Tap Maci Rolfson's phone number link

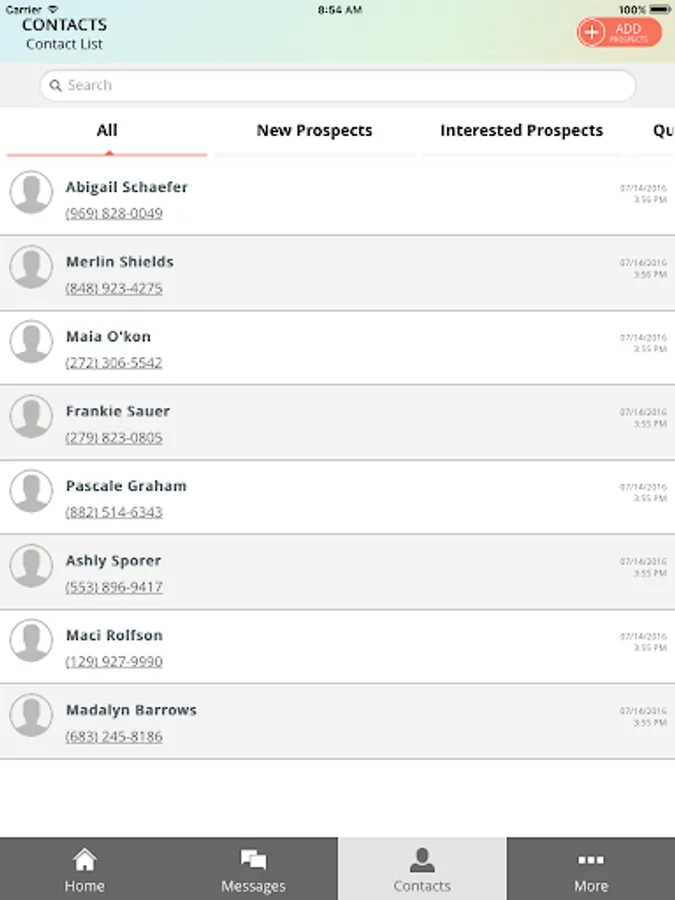114,662
